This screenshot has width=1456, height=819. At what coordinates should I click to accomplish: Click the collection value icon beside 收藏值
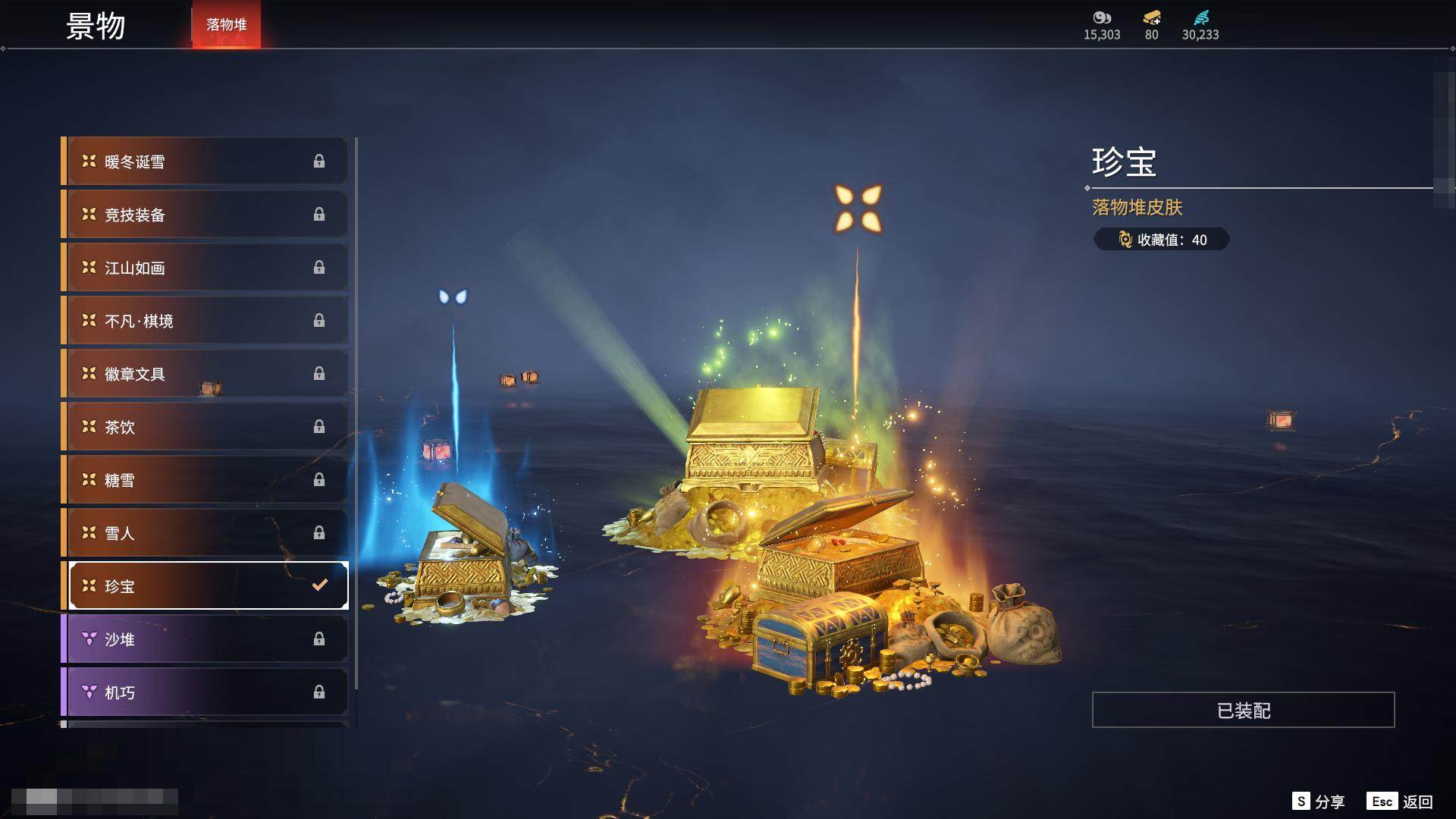point(1125,240)
